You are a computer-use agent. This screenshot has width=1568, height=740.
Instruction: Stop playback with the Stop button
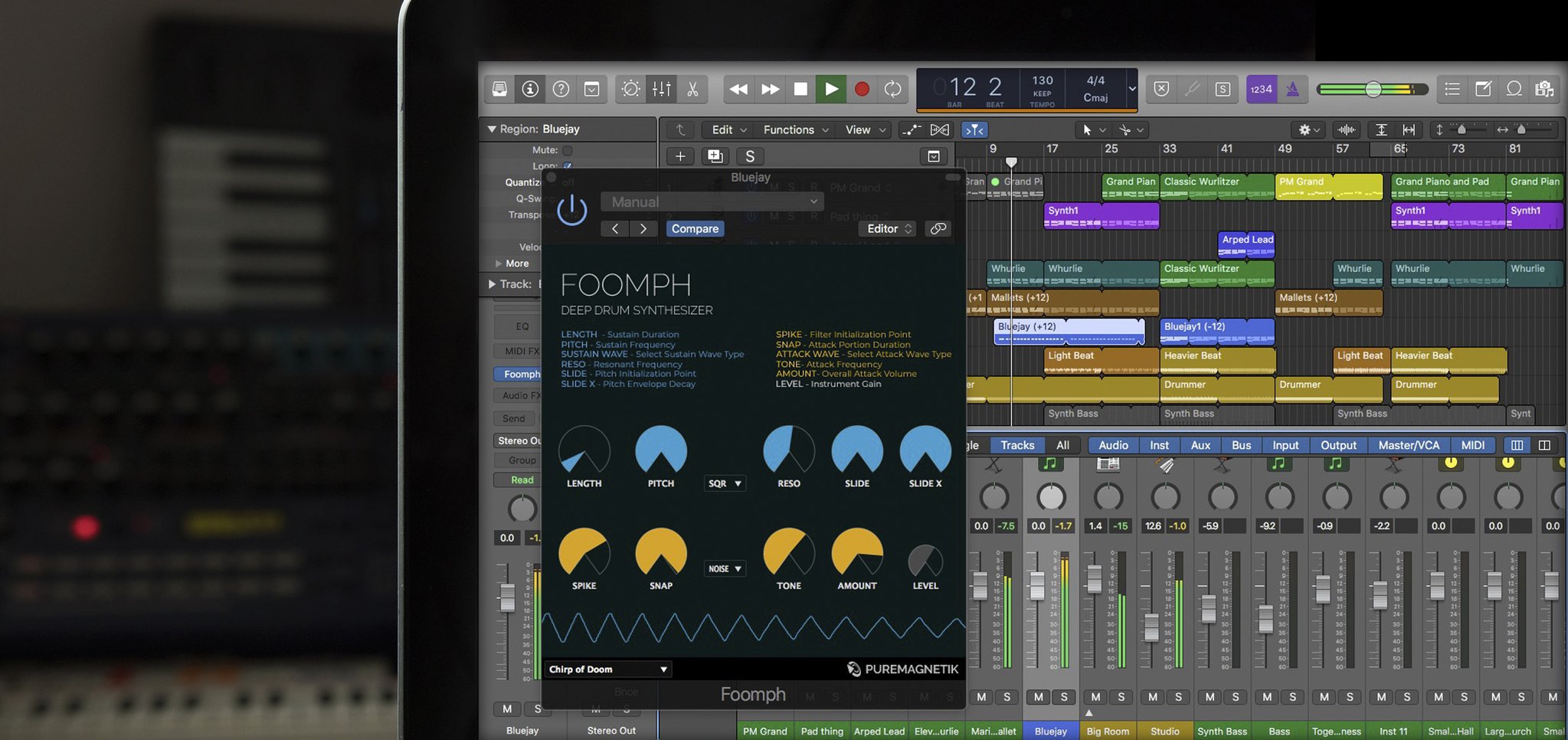click(x=800, y=89)
